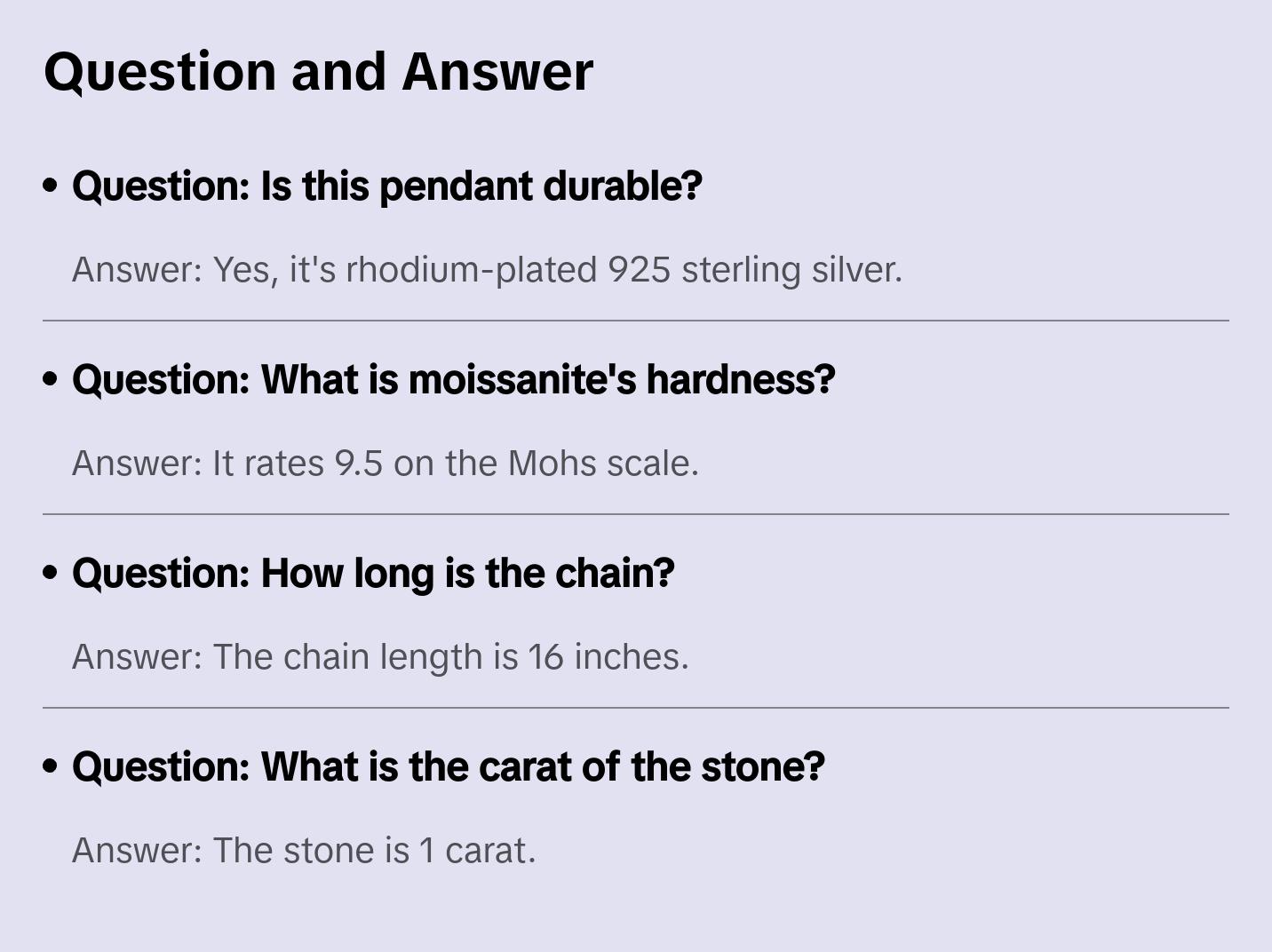Click the divider below the chain length answer
This screenshot has width=1272, height=952.
coord(636,708)
